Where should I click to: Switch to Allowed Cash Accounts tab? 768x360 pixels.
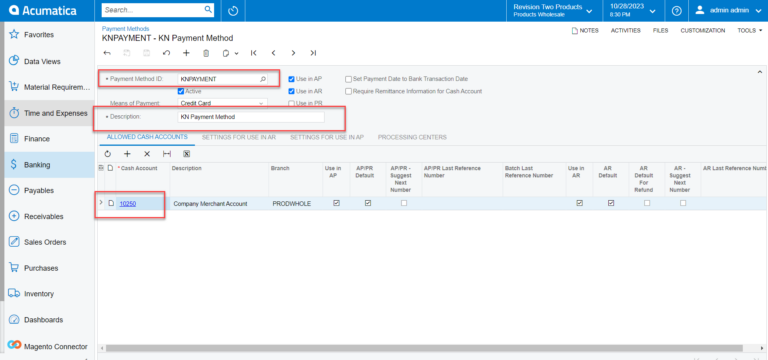click(147, 137)
